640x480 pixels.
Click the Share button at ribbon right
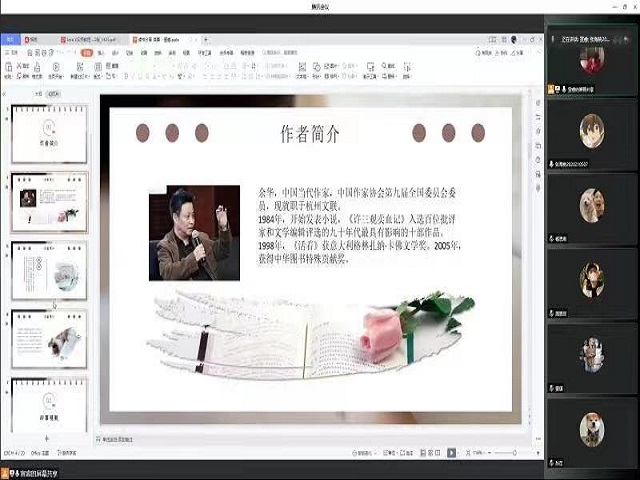[518, 53]
